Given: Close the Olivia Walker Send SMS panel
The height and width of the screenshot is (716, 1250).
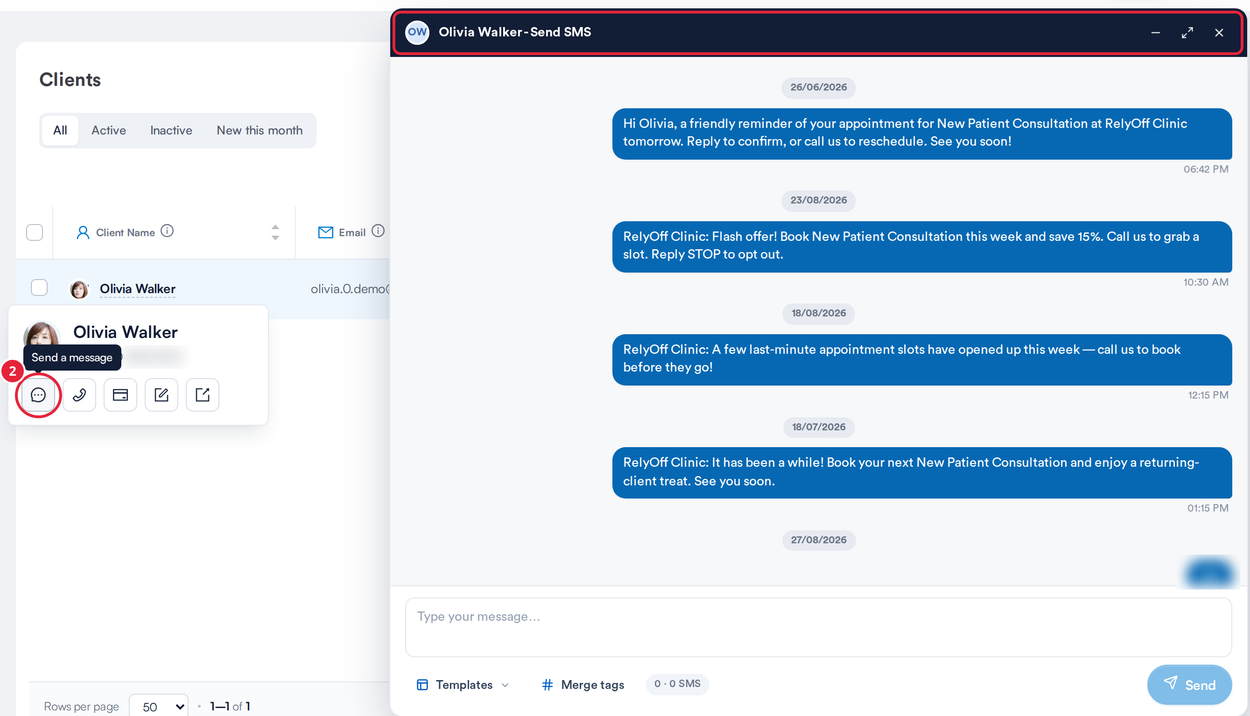Looking at the screenshot, I should (x=1219, y=33).
